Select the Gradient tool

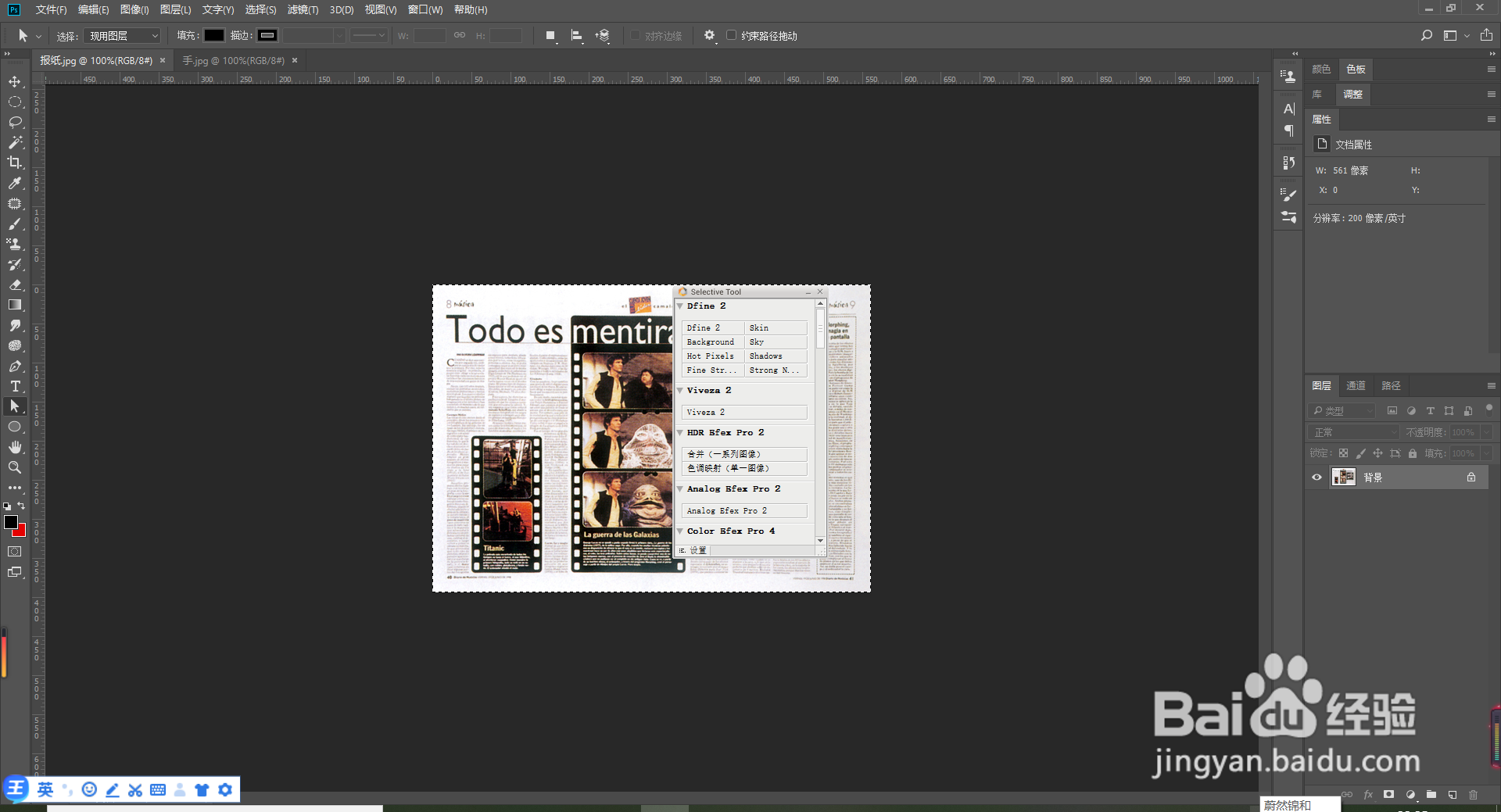point(15,305)
